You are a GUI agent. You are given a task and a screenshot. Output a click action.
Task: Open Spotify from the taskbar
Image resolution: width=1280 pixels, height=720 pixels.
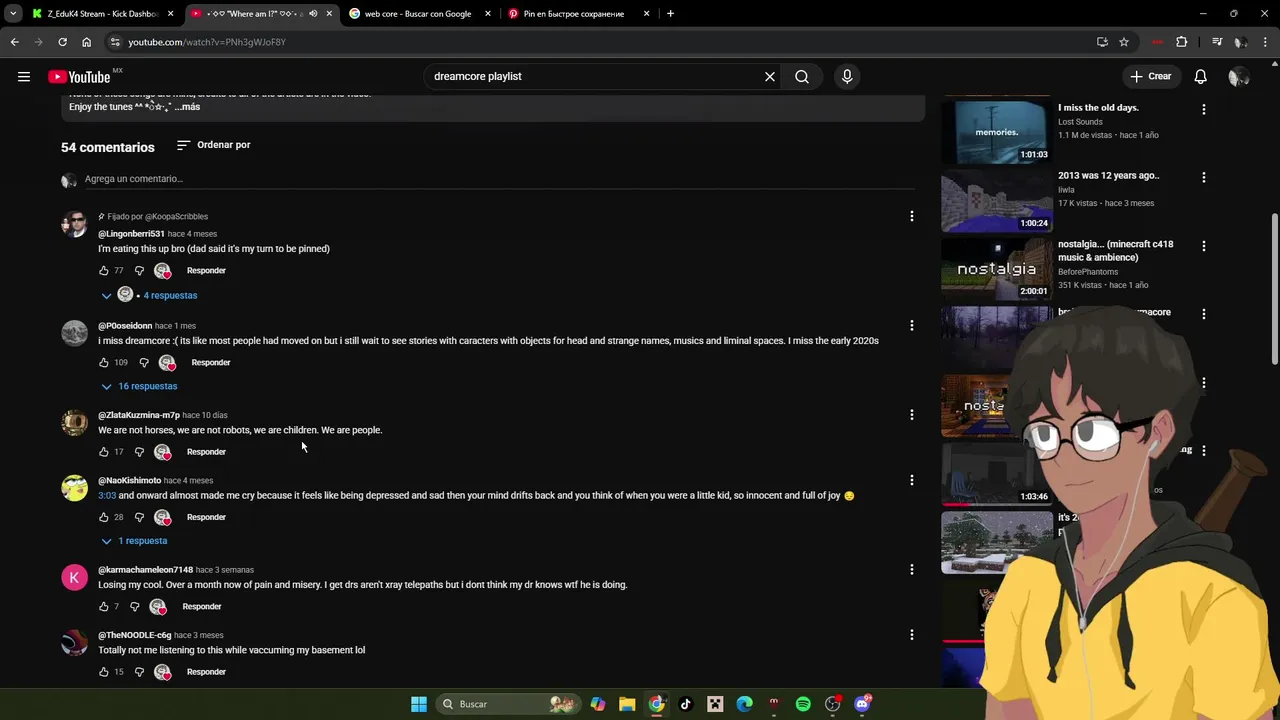803,704
